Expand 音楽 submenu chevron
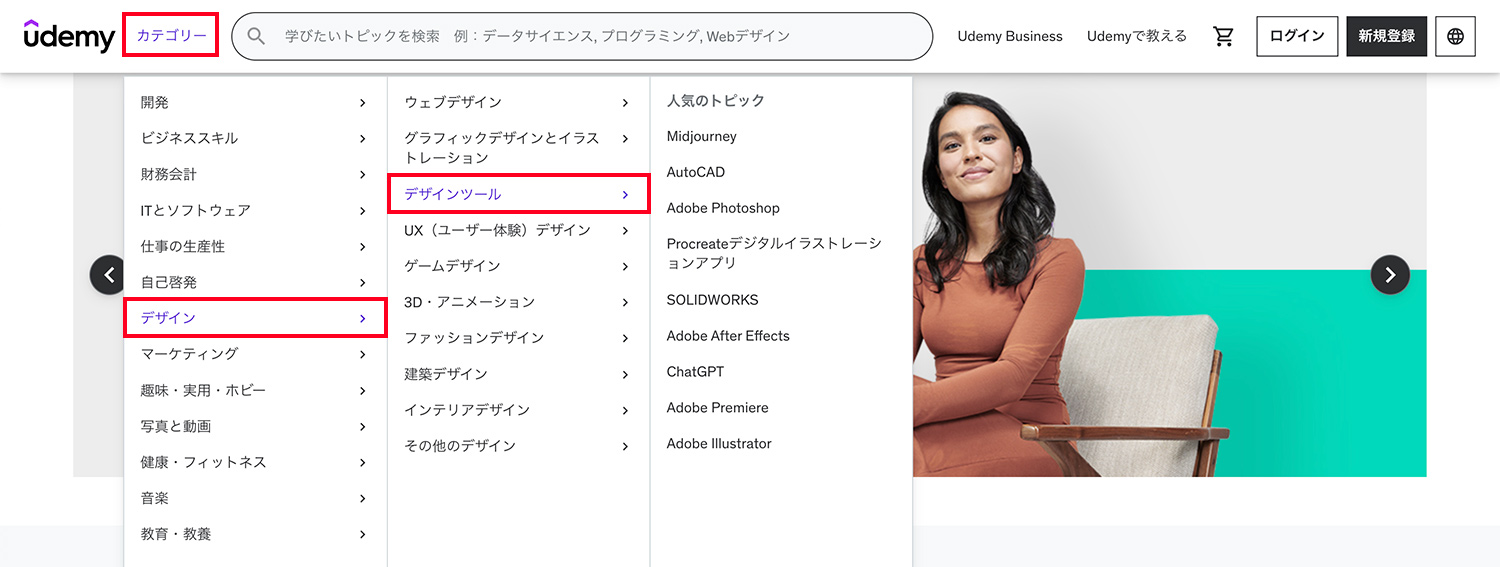The width and height of the screenshot is (1500, 567). pos(362,498)
